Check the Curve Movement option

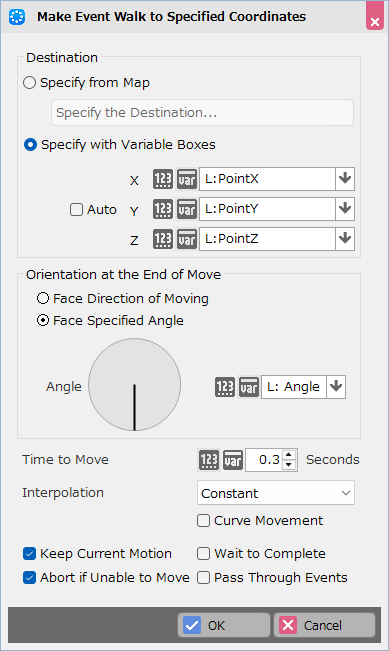point(203,521)
